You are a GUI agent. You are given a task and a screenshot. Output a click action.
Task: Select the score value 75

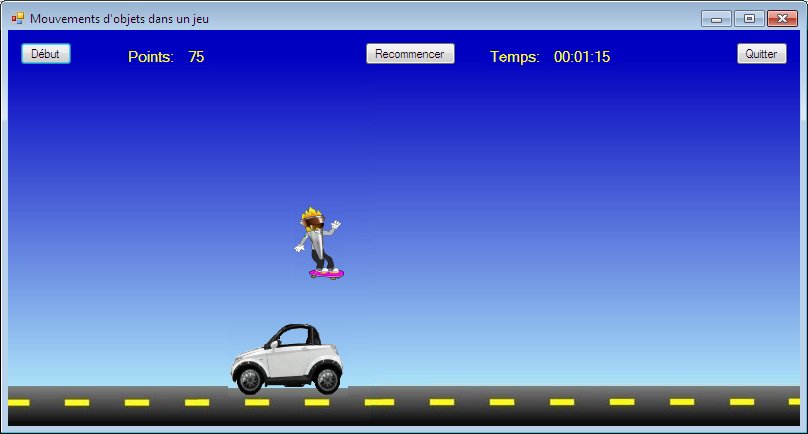click(196, 57)
